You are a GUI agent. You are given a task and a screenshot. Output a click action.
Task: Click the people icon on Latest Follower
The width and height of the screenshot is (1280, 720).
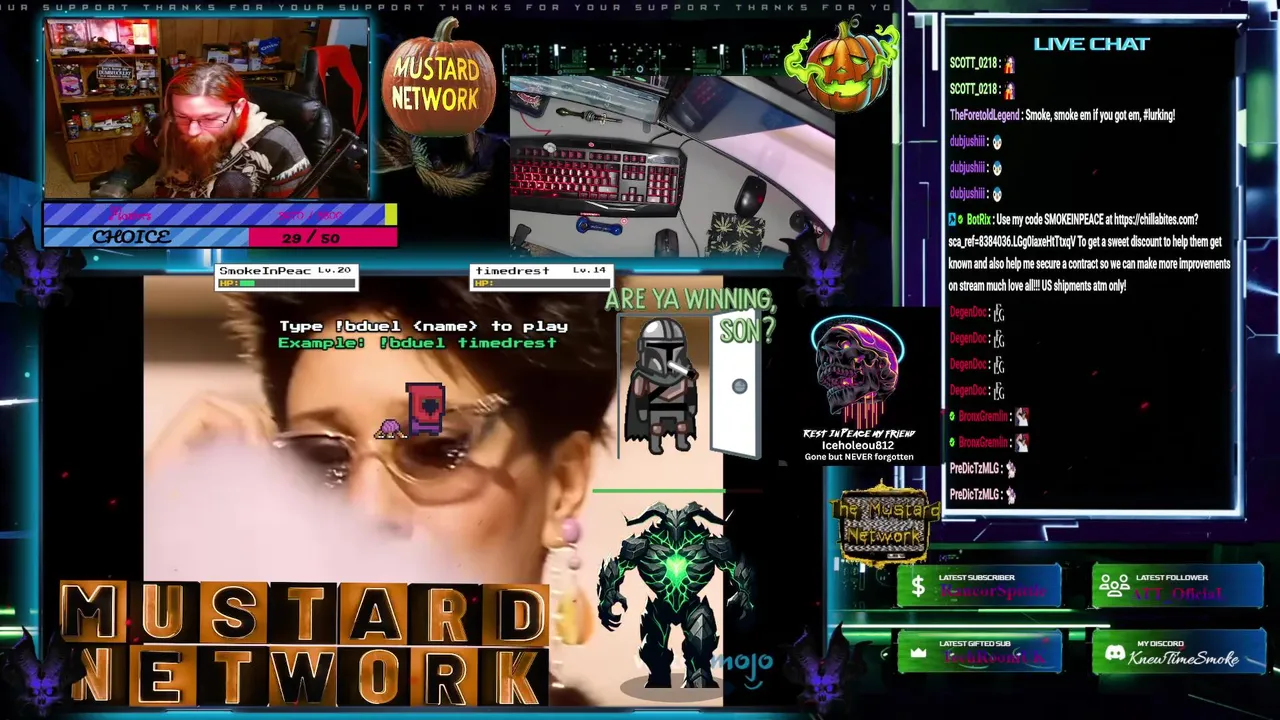(1114, 587)
